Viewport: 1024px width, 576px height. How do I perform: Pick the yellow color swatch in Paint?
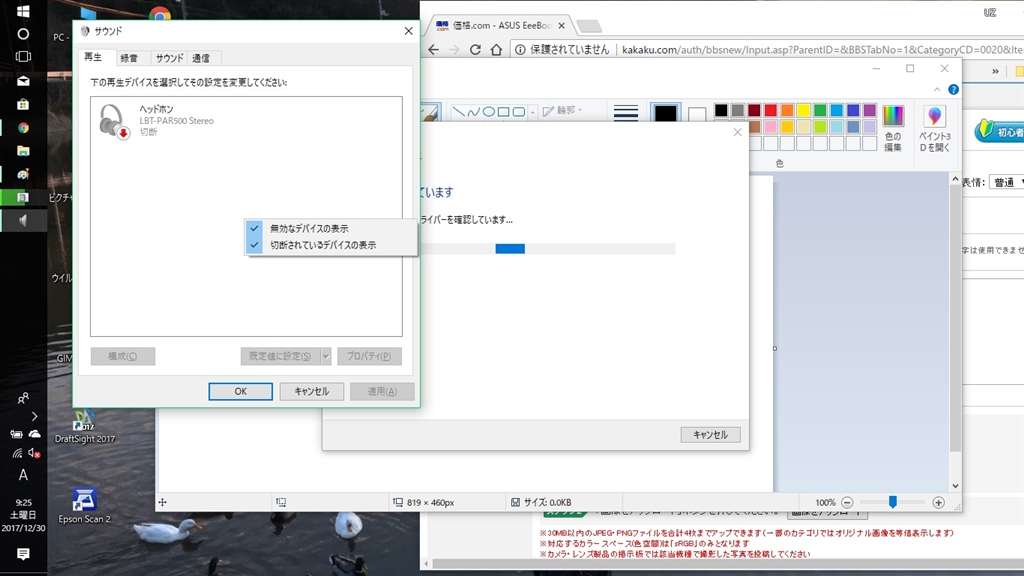coord(803,110)
